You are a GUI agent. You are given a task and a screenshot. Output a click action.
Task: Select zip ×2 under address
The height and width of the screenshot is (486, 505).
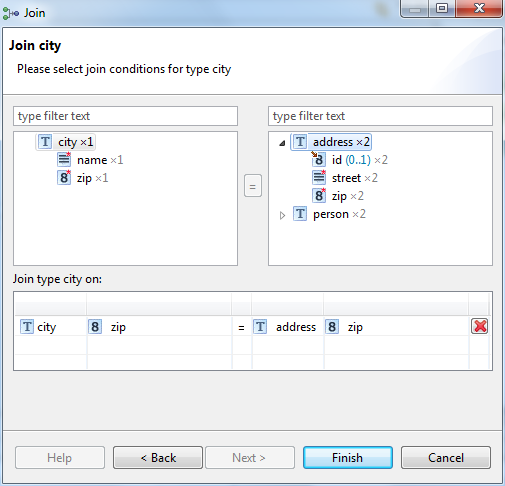coord(348,196)
